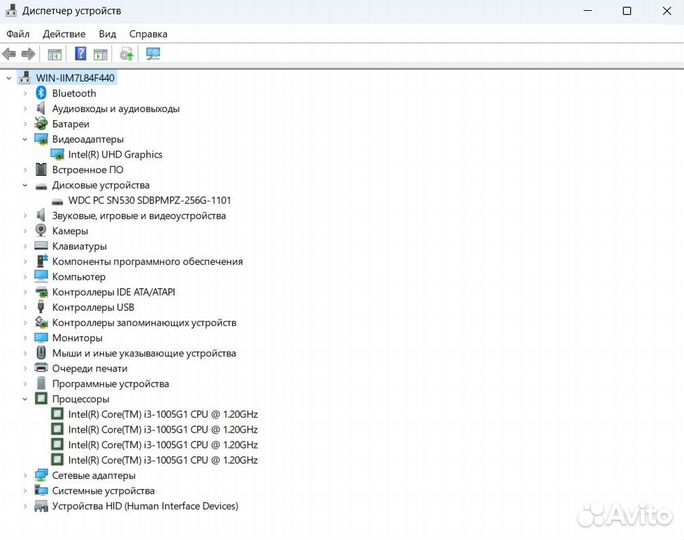This screenshot has height=540, width=684.
Task: Expand the Камеры category
Action: (x=25, y=231)
